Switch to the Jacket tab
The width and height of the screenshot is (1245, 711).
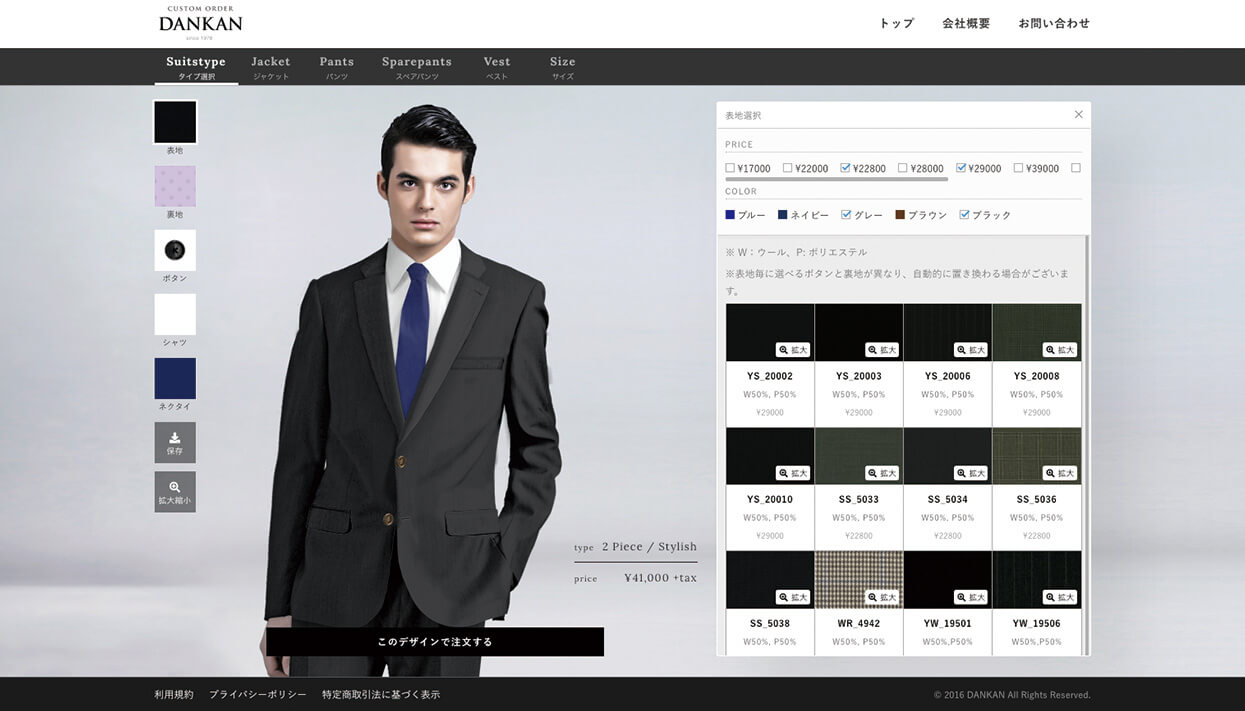coord(271,66)
